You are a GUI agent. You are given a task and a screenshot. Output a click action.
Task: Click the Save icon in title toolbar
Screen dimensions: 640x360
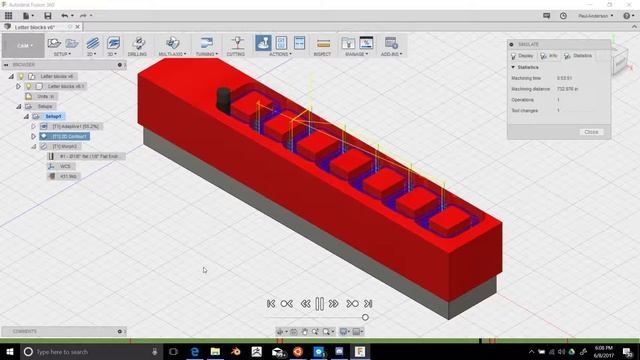[48, 16]
